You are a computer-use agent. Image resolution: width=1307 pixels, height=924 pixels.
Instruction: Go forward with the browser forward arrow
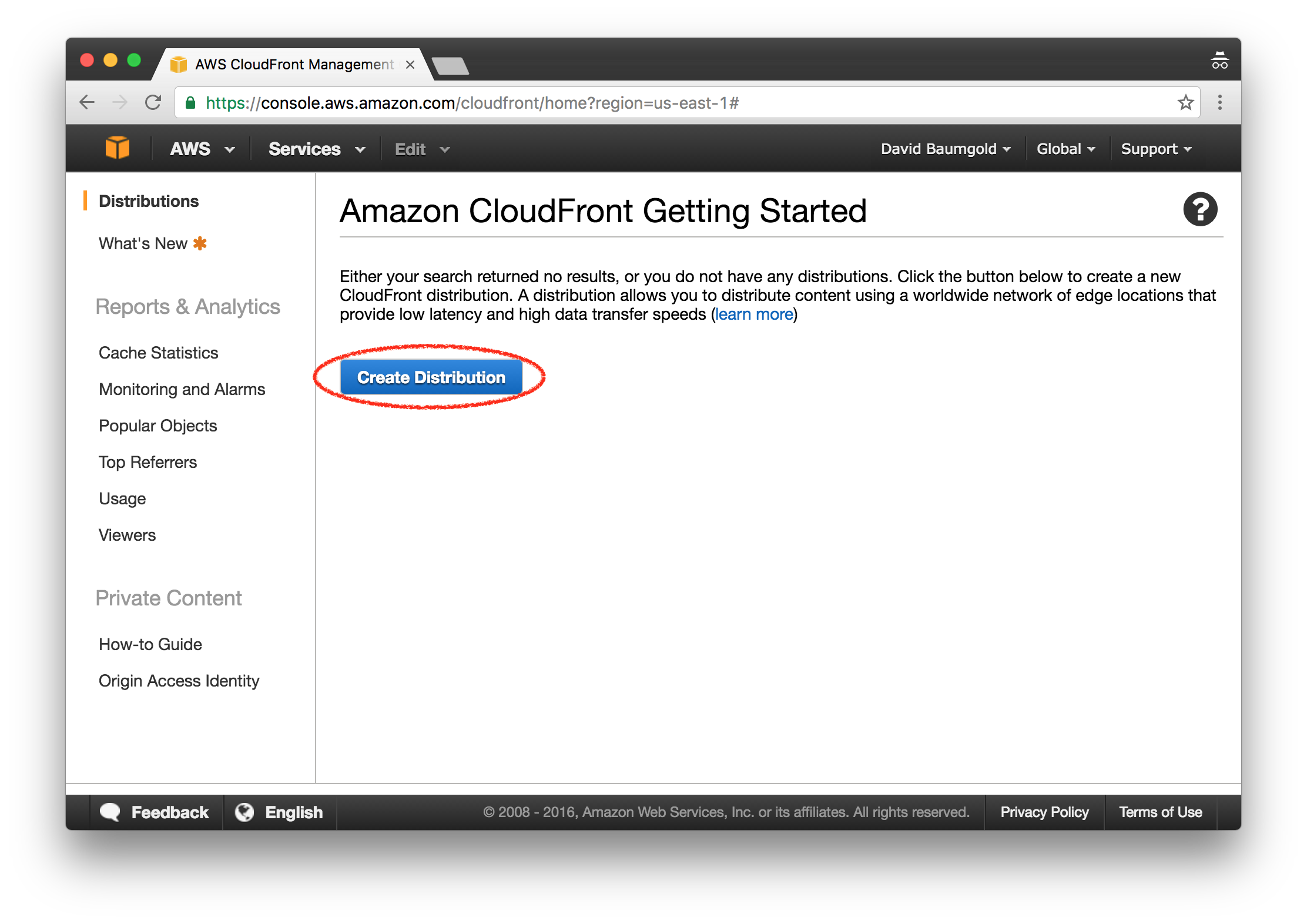click(x=120, y=103)
